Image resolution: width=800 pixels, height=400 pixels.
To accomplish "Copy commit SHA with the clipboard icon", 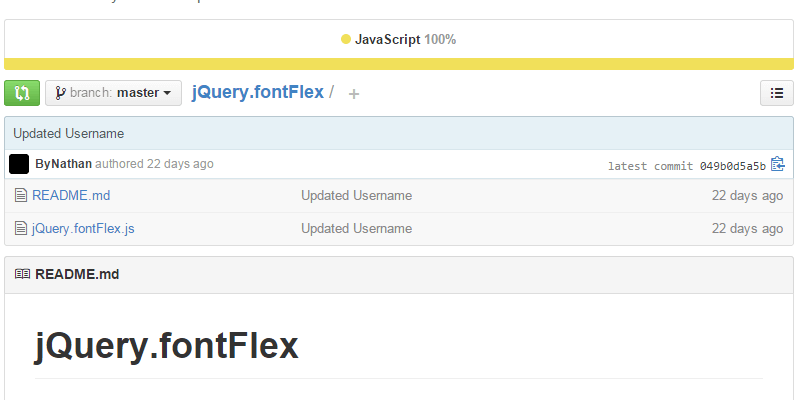I will coord(778,164).
